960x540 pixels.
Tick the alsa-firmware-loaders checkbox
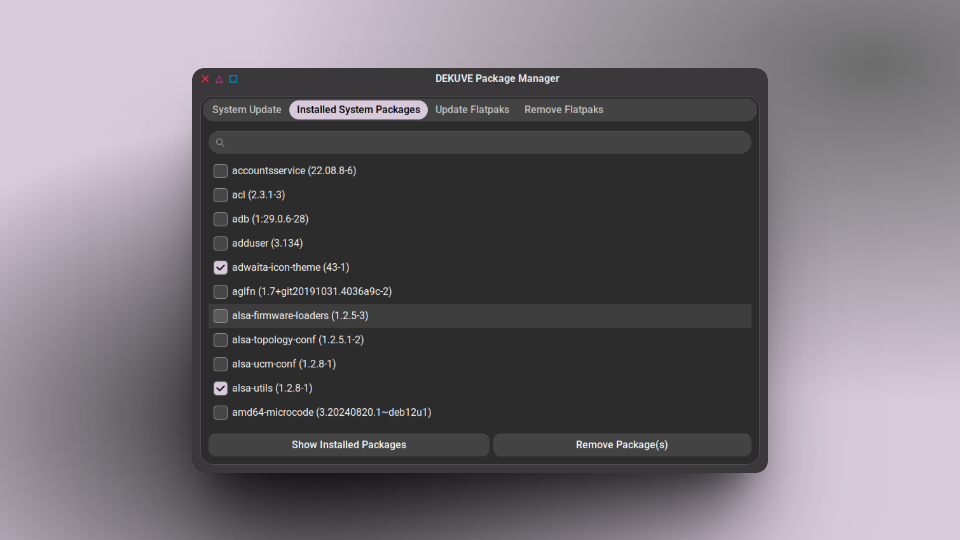pyautogui.click(x=220, y=316)
